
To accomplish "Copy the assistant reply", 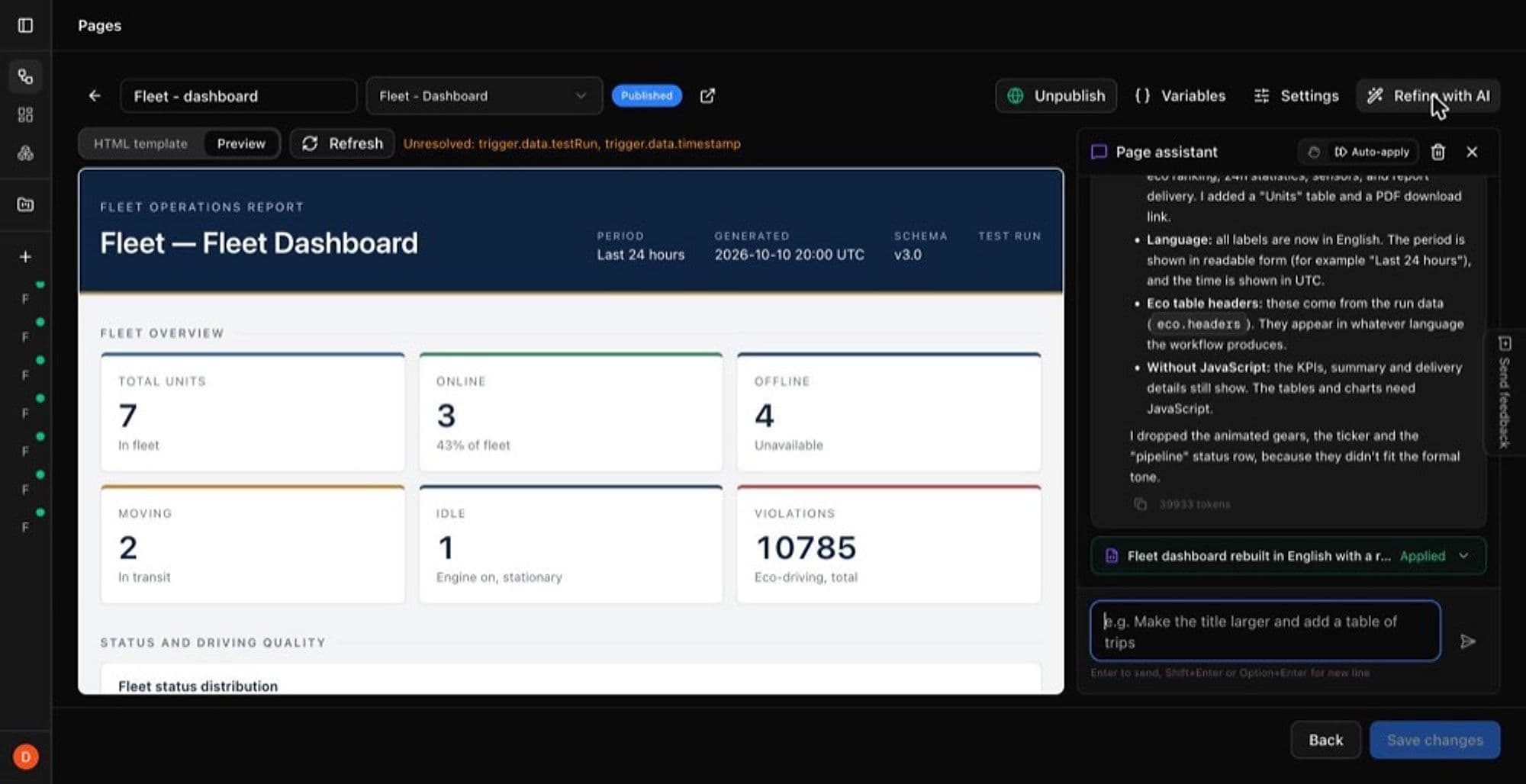I will (x=1140, y=504).
